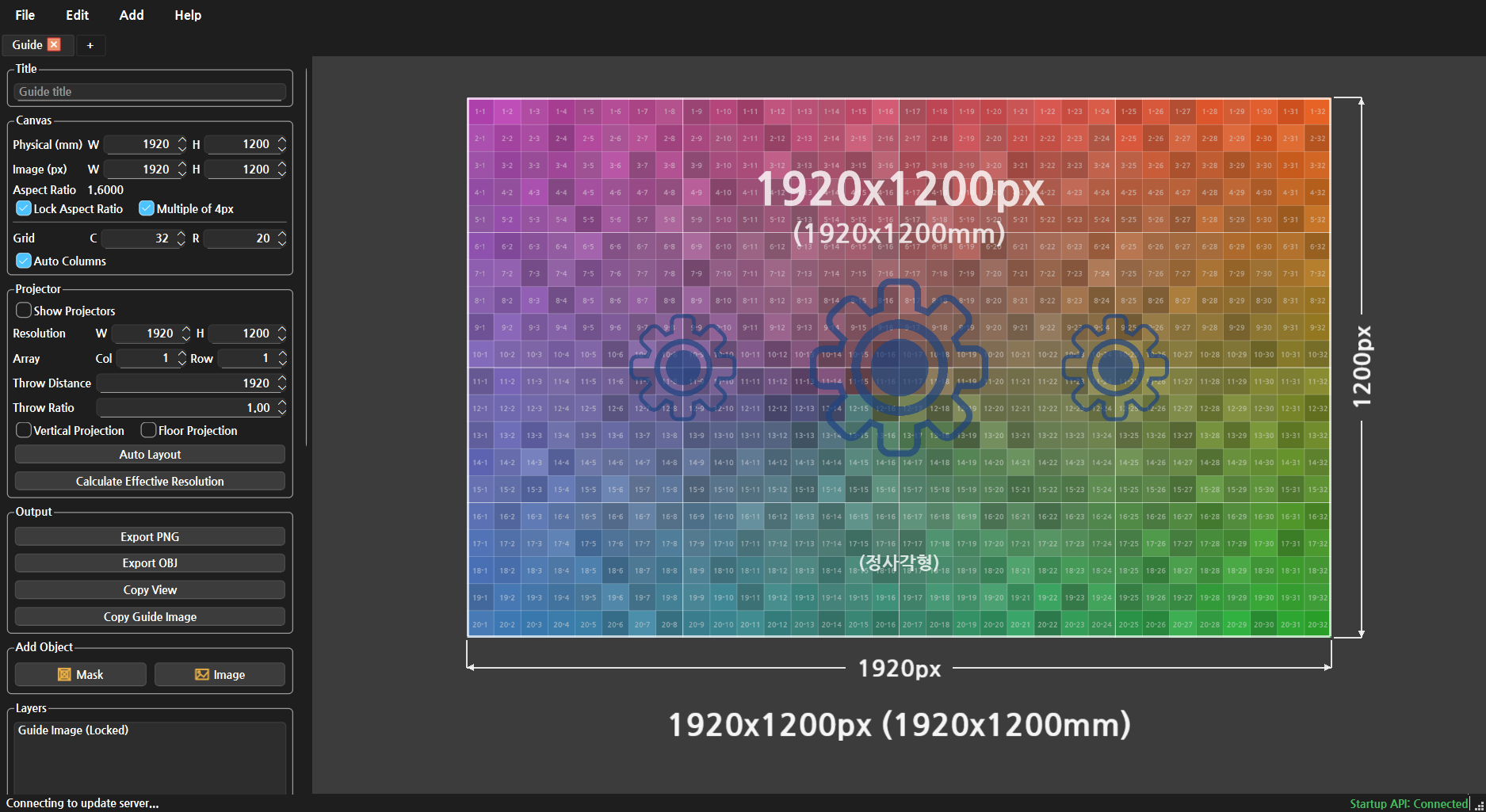Enable Show Projectors checkbox

(x=24, y=311)
